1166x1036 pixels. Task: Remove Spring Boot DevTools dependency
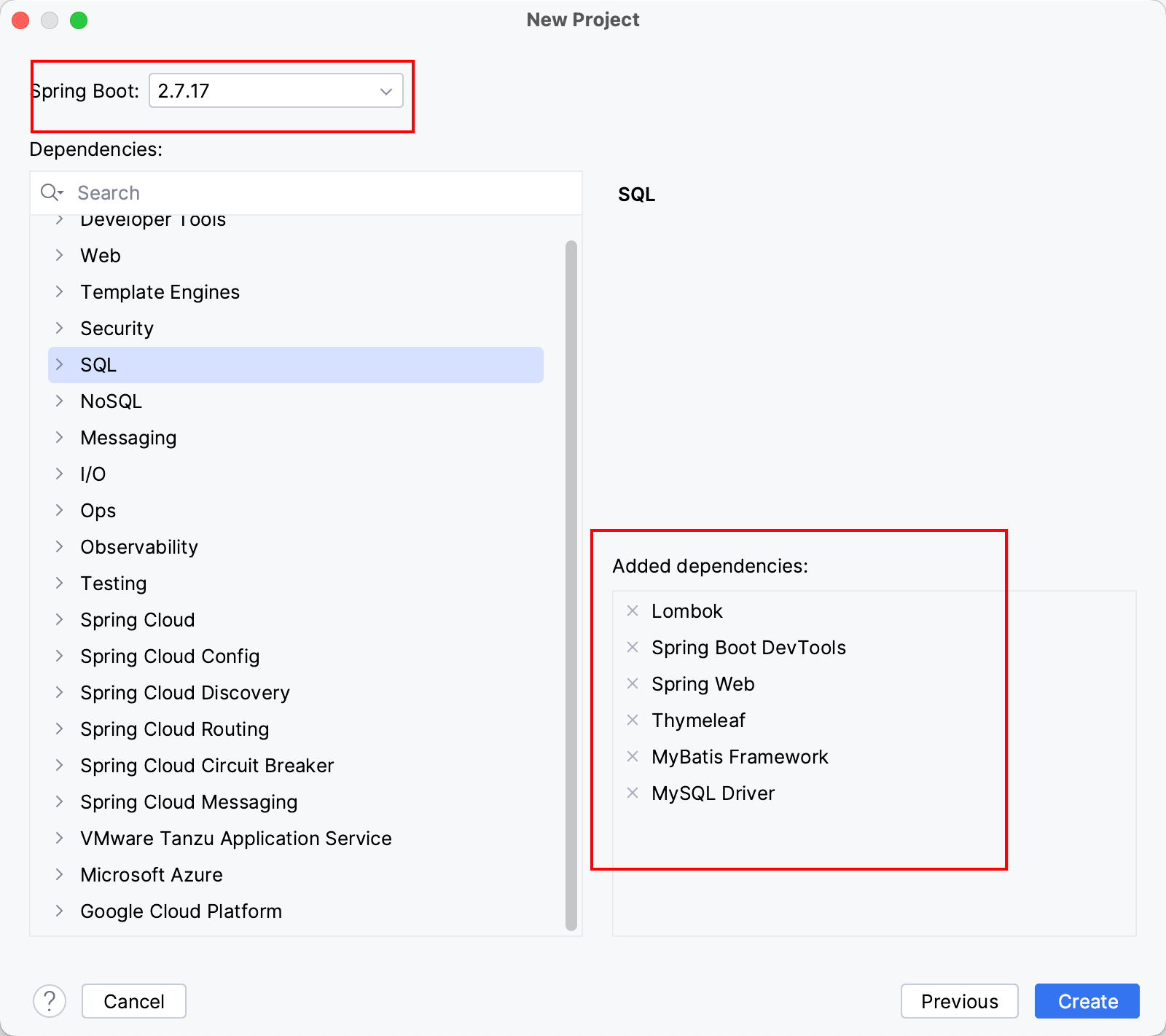coord(633,647)
